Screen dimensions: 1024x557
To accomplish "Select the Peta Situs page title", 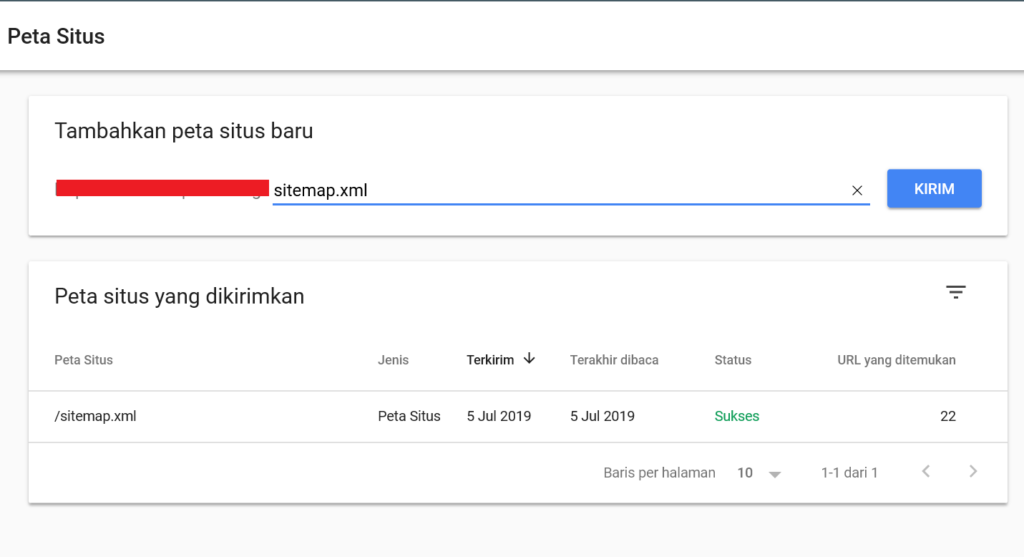I will point(56,37).
